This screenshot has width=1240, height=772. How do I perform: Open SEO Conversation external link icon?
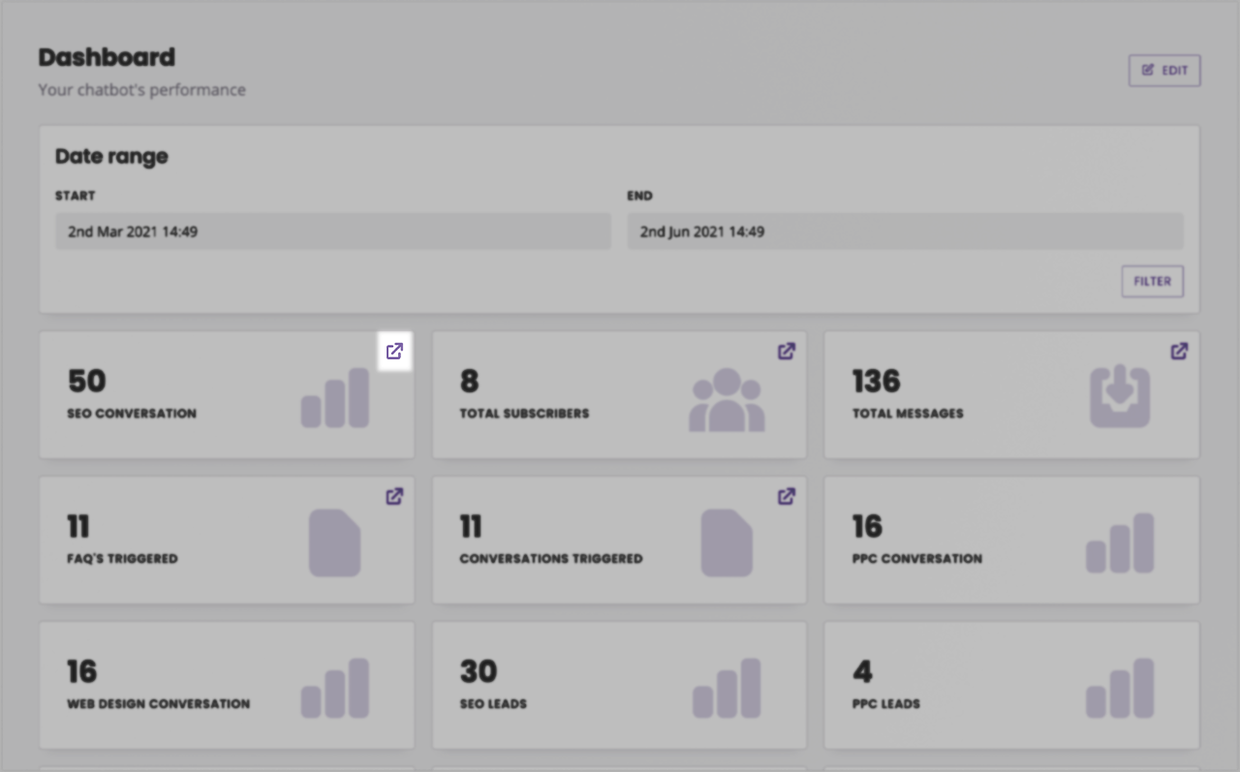click(395, 351)
